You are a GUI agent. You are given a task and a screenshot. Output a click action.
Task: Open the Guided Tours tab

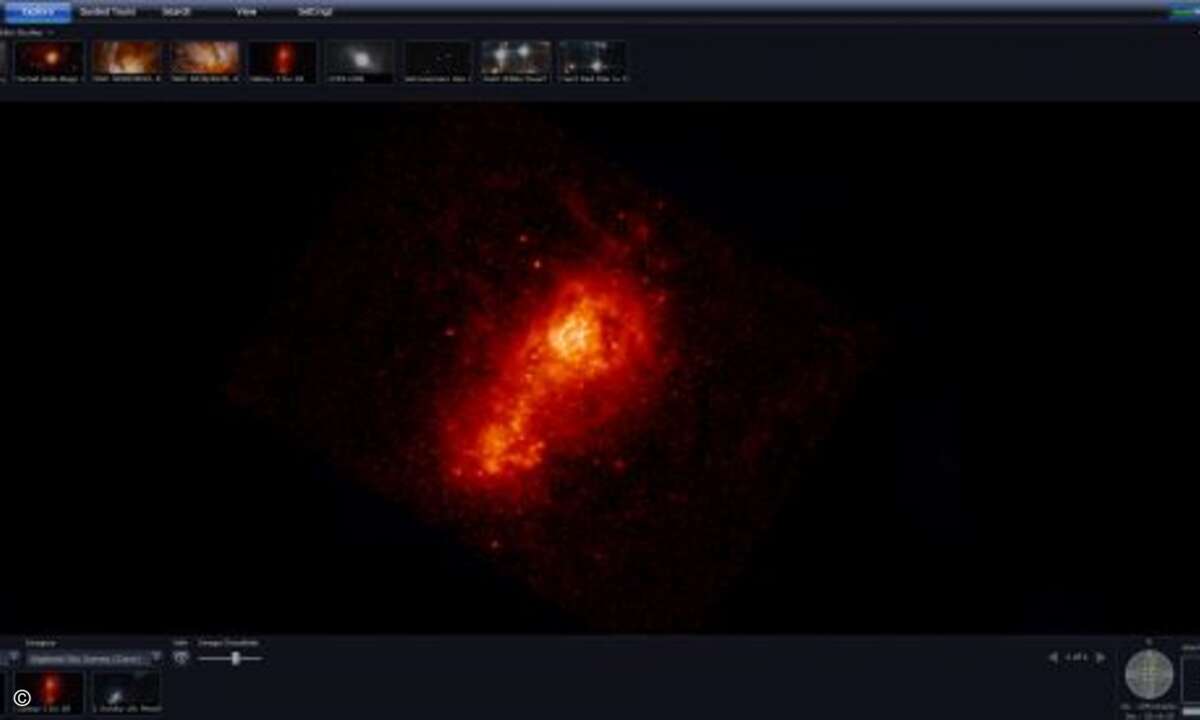(x=108, y=12)
